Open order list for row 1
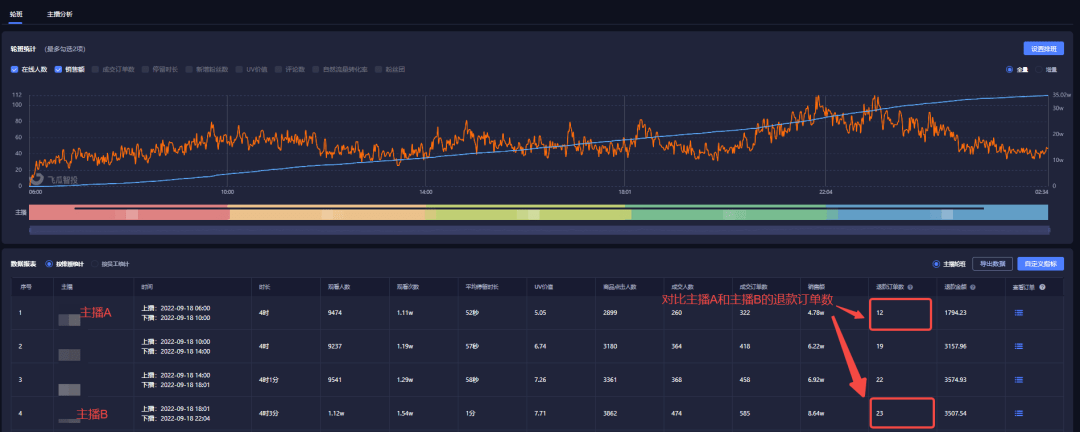 click(1019, 313)
